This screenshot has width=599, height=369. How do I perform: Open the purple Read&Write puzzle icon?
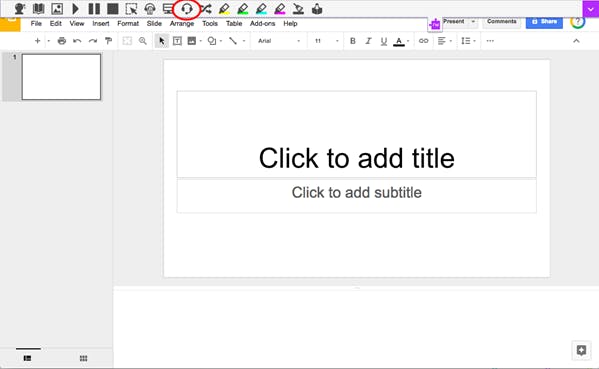point(435,25)
